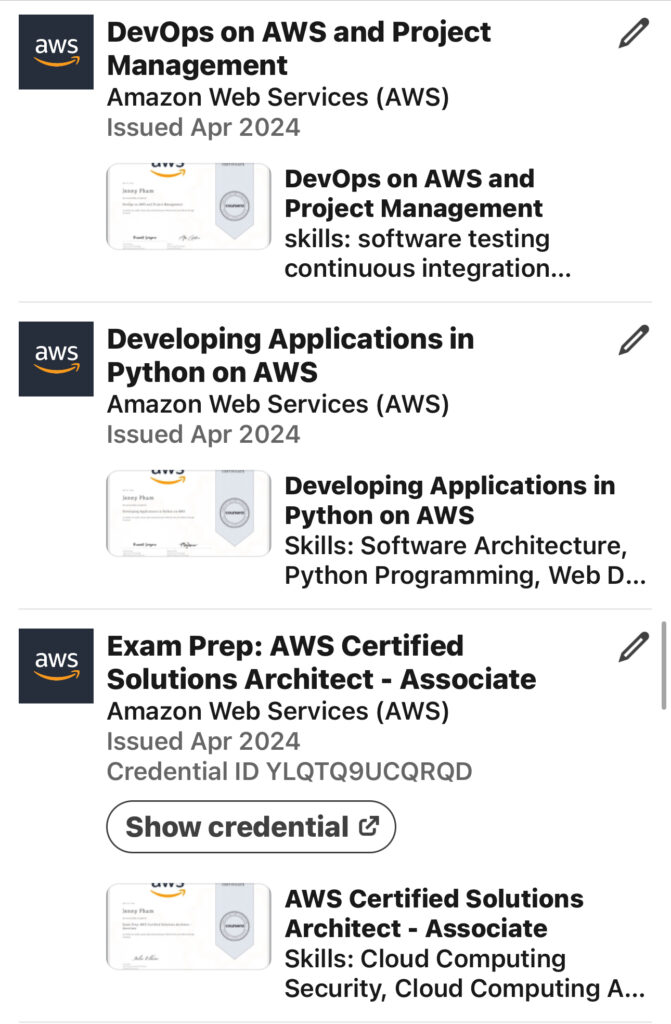671x1024 pixels.
Task: Open AWS Certified Solutions Architect certificate thumbnail
Action: pos(189,927)
